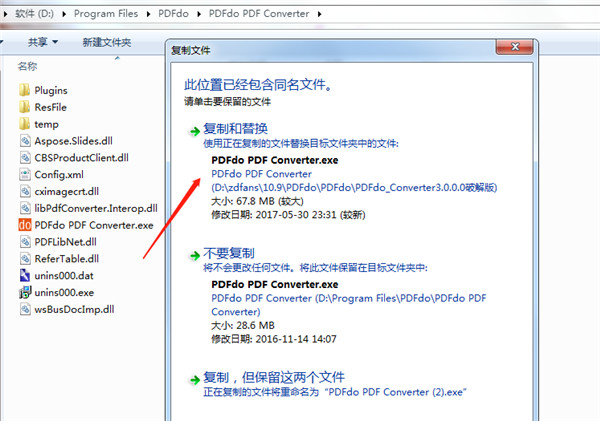
Task: Sort files by the 名称 column header
Action: click(28, 67)
